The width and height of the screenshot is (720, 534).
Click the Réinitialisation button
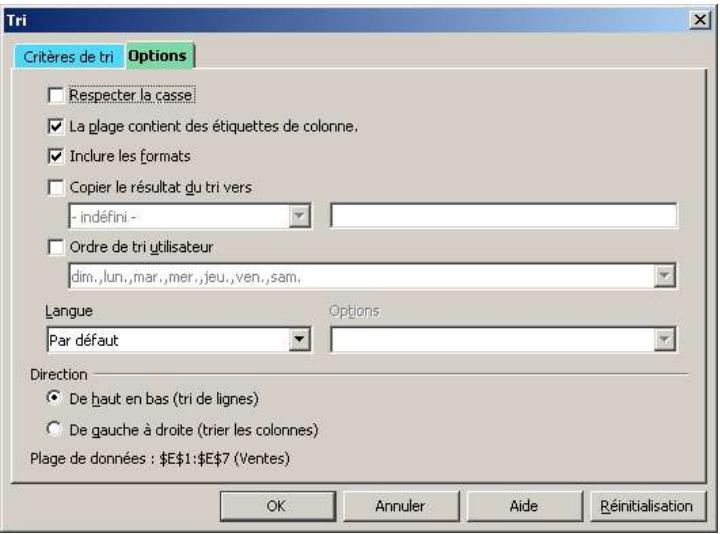point(647,506)
